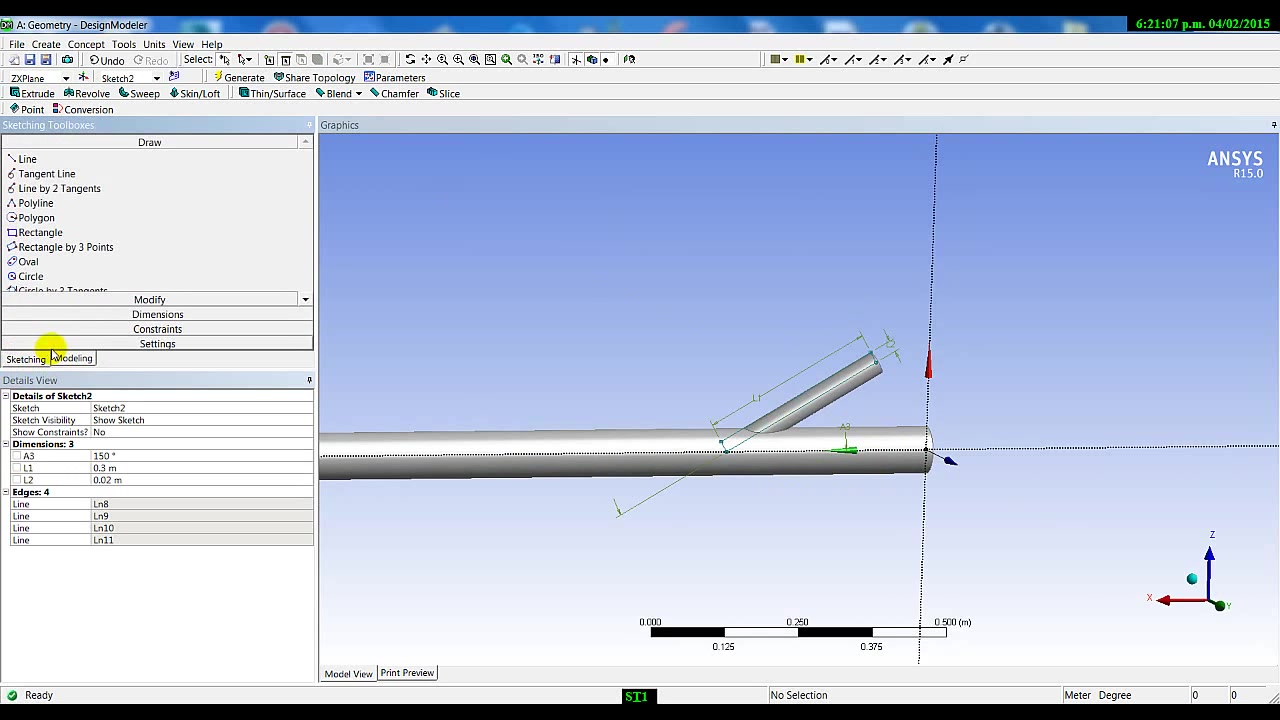Toggle the Display Points icon
Screen dimensions: 1280x720
tap(606, 60)
